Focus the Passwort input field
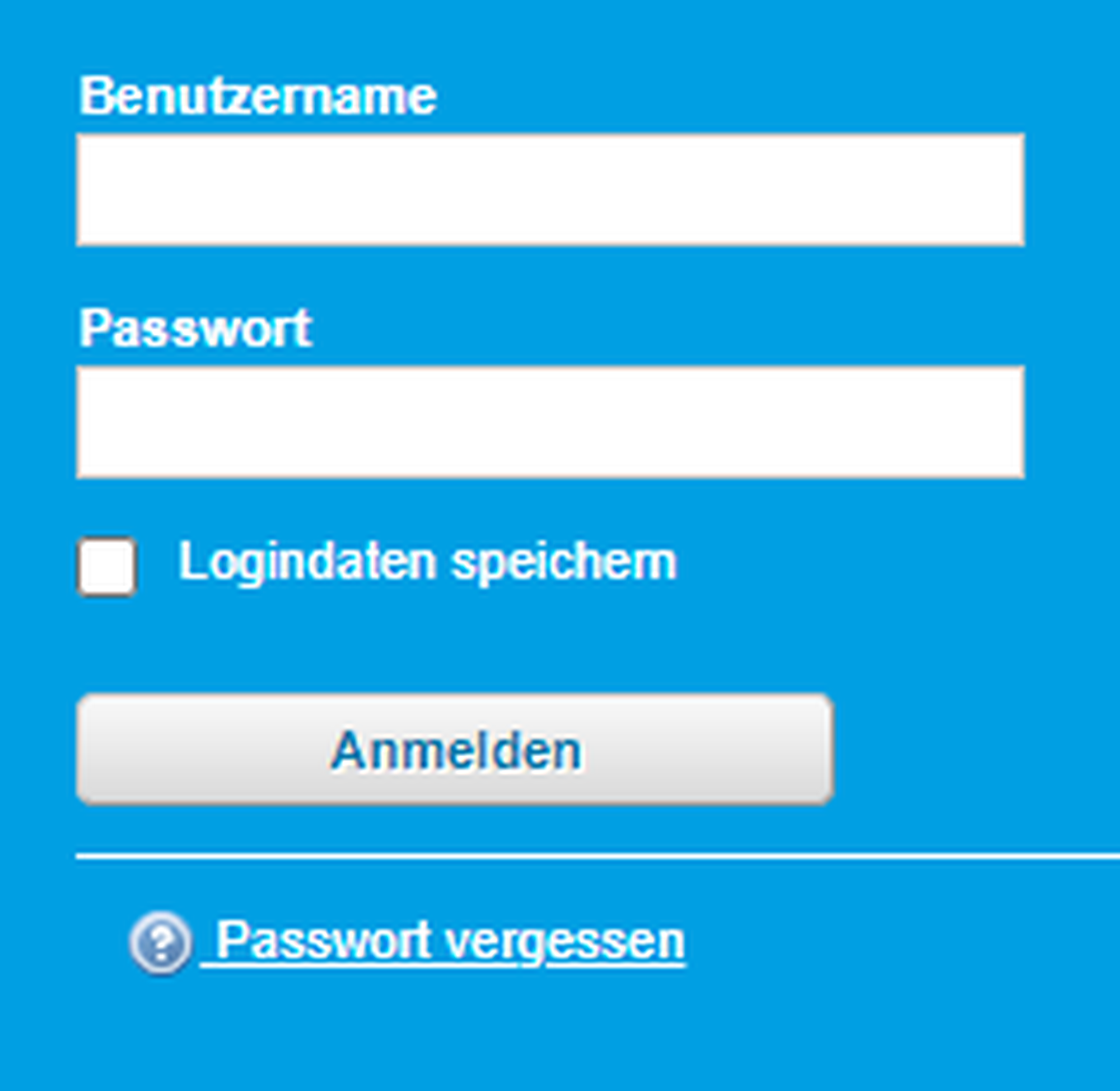1120x1091 pixels. [x=550, y=422]
